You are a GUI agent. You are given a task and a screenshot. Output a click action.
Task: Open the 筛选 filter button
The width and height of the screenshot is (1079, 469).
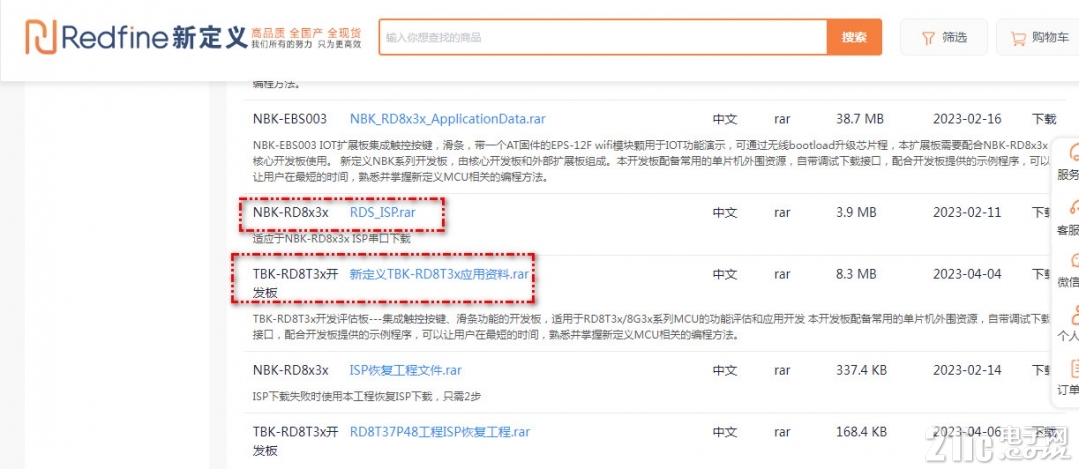pyautogui.click(x=943, y=37)
